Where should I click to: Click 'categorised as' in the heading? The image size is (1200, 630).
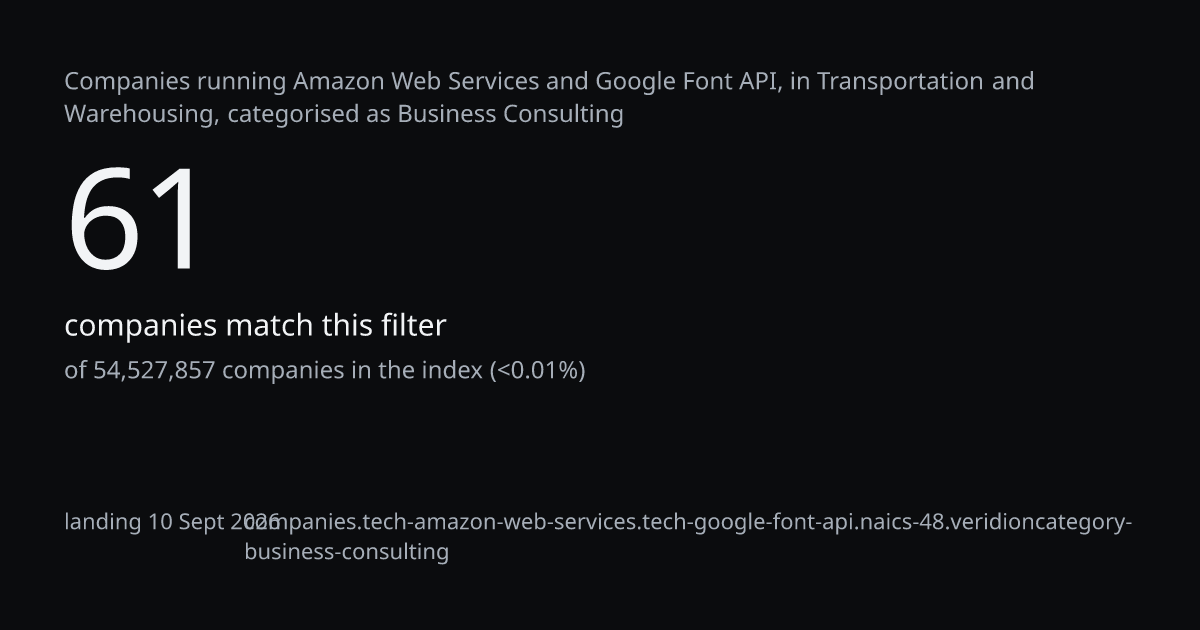point(309,114)
